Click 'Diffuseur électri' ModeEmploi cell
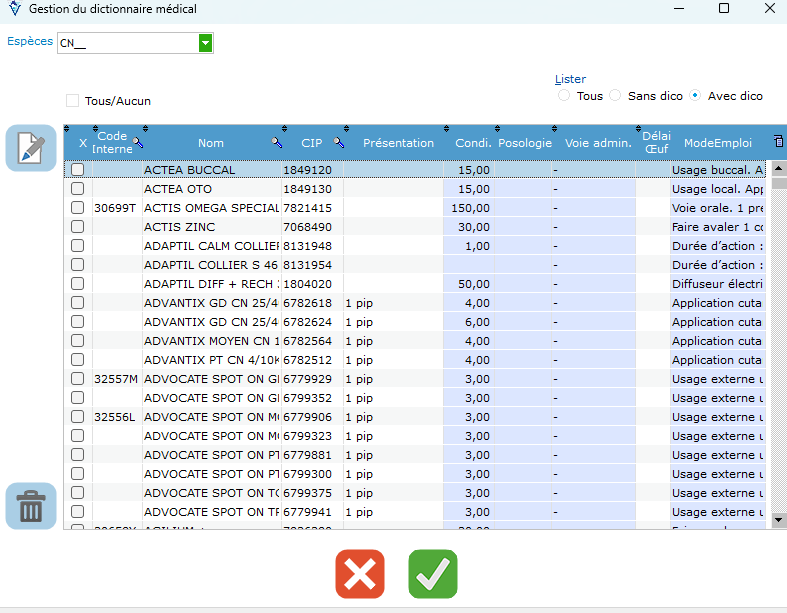Screen dimensions: 787x613 718,284
